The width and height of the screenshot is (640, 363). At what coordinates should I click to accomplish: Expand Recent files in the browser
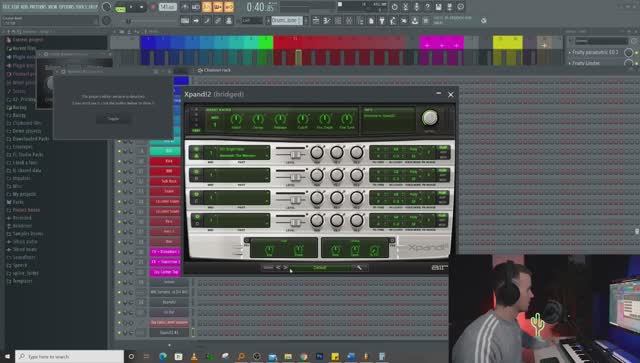[21, 48]
